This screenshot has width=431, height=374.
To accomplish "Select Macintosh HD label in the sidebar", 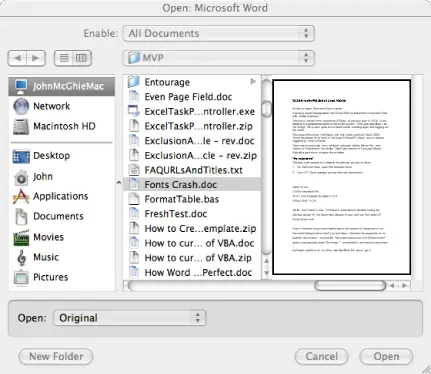I will pyautogui.click(x=64, y=126).
